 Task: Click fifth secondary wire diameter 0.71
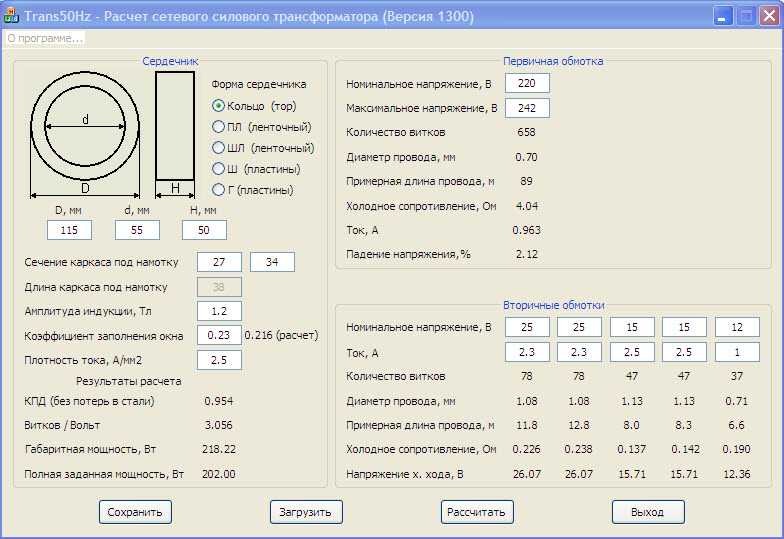[737, 401]
